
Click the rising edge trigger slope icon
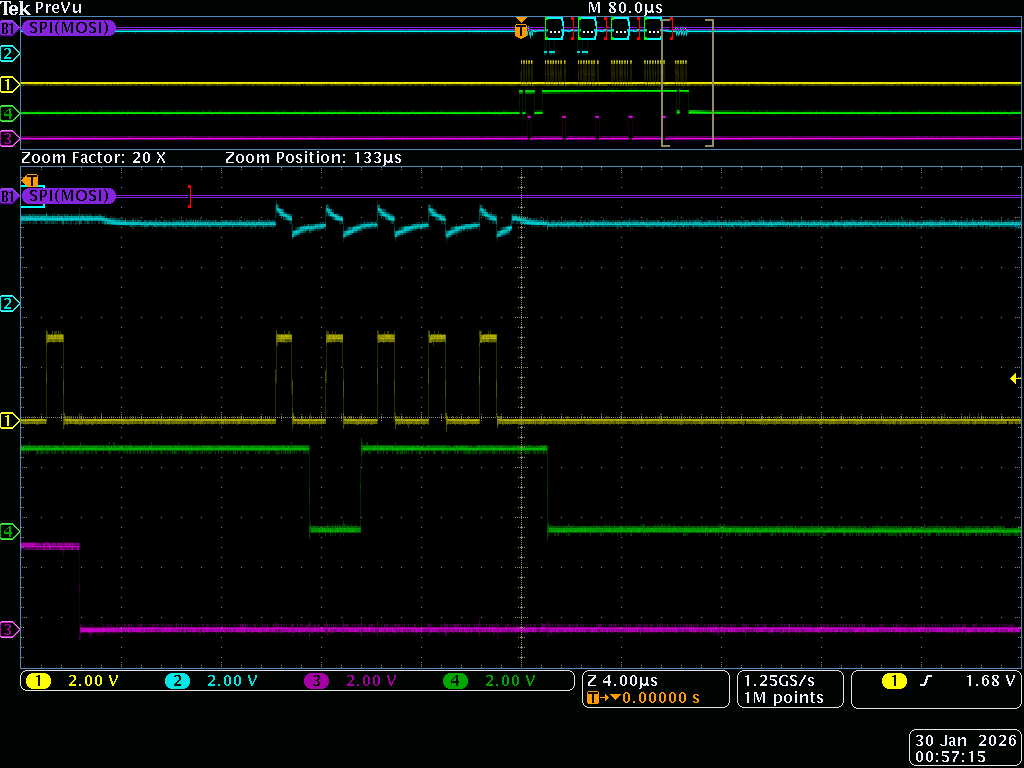coord(927,681)
